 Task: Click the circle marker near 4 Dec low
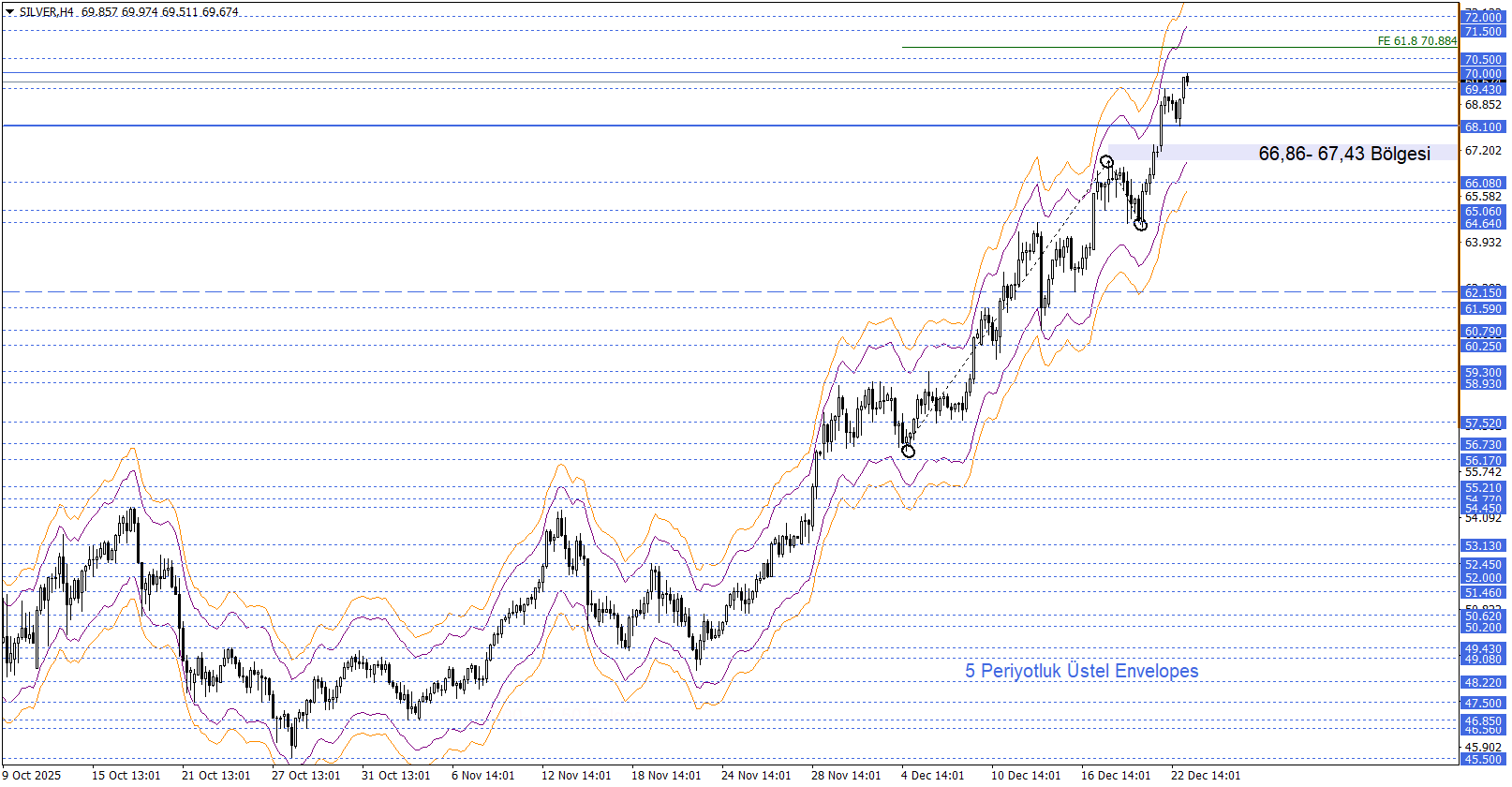tap(908, 452)
